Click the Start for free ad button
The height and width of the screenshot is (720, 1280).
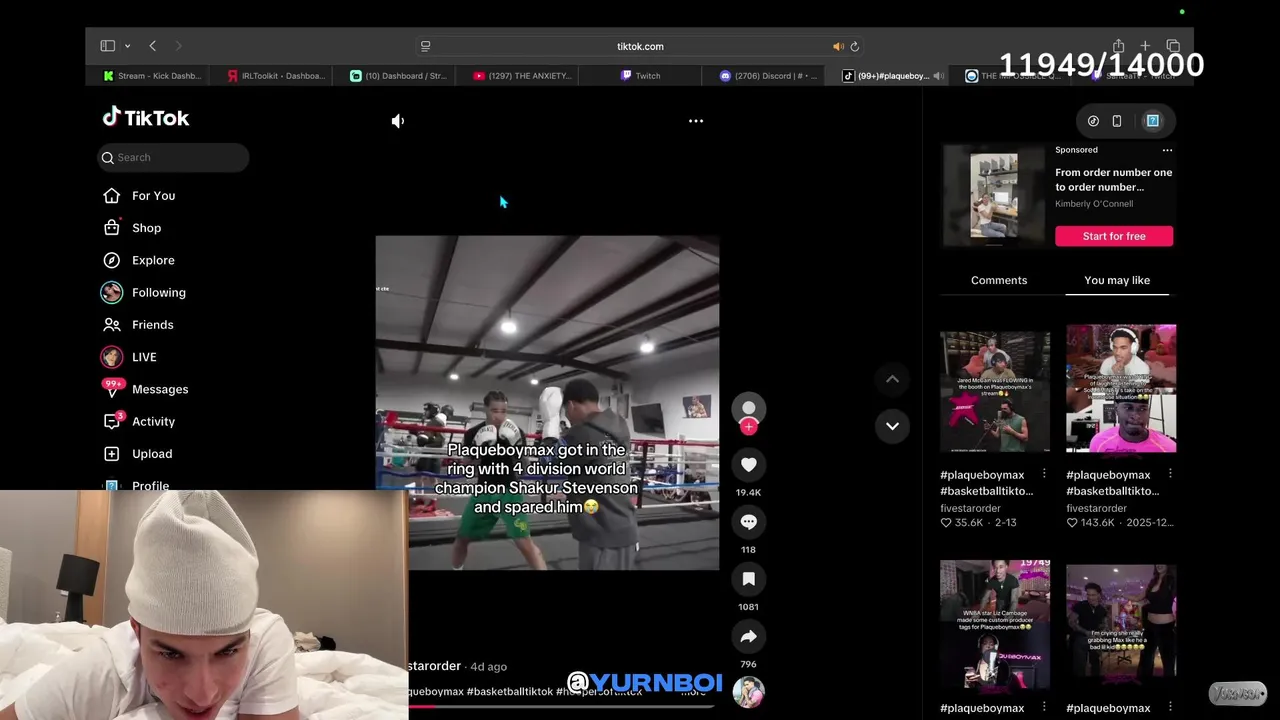(x=1114, y=236)
